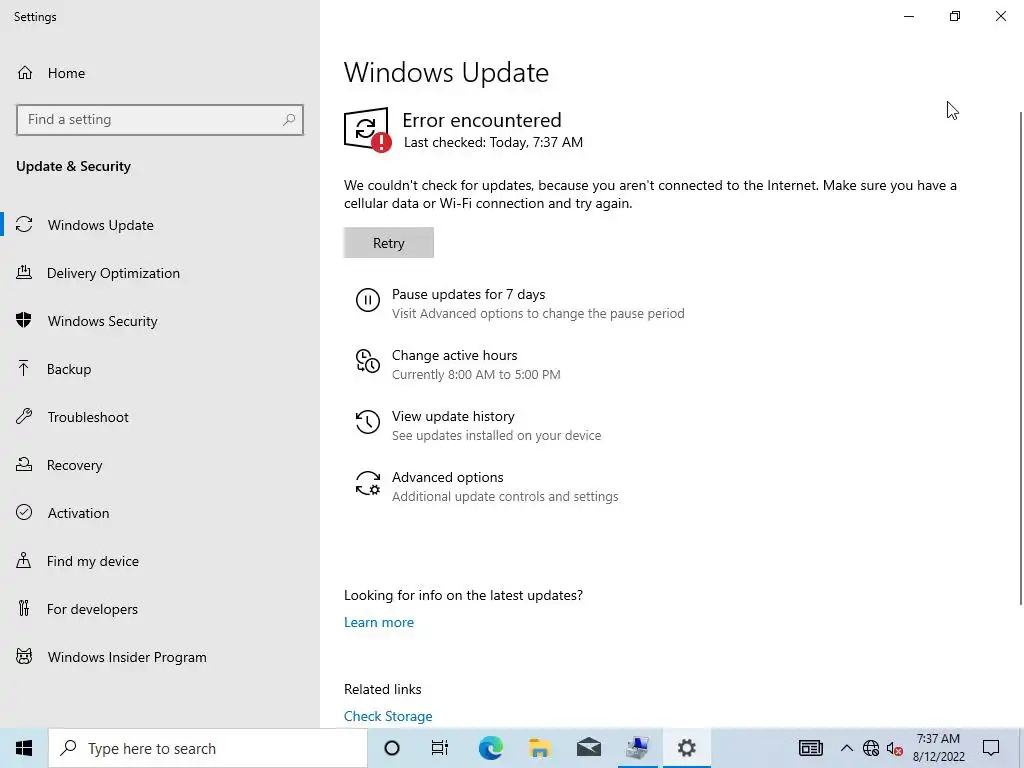Click the Find my device person icon
The image size is (1024, 768).
tap(24, 560)
